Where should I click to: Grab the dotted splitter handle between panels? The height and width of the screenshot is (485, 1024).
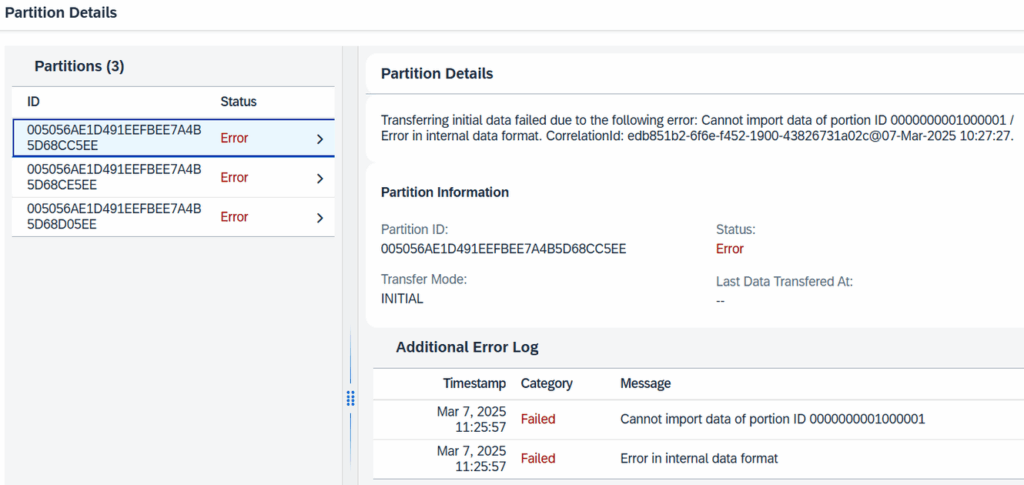click(350, 398)
